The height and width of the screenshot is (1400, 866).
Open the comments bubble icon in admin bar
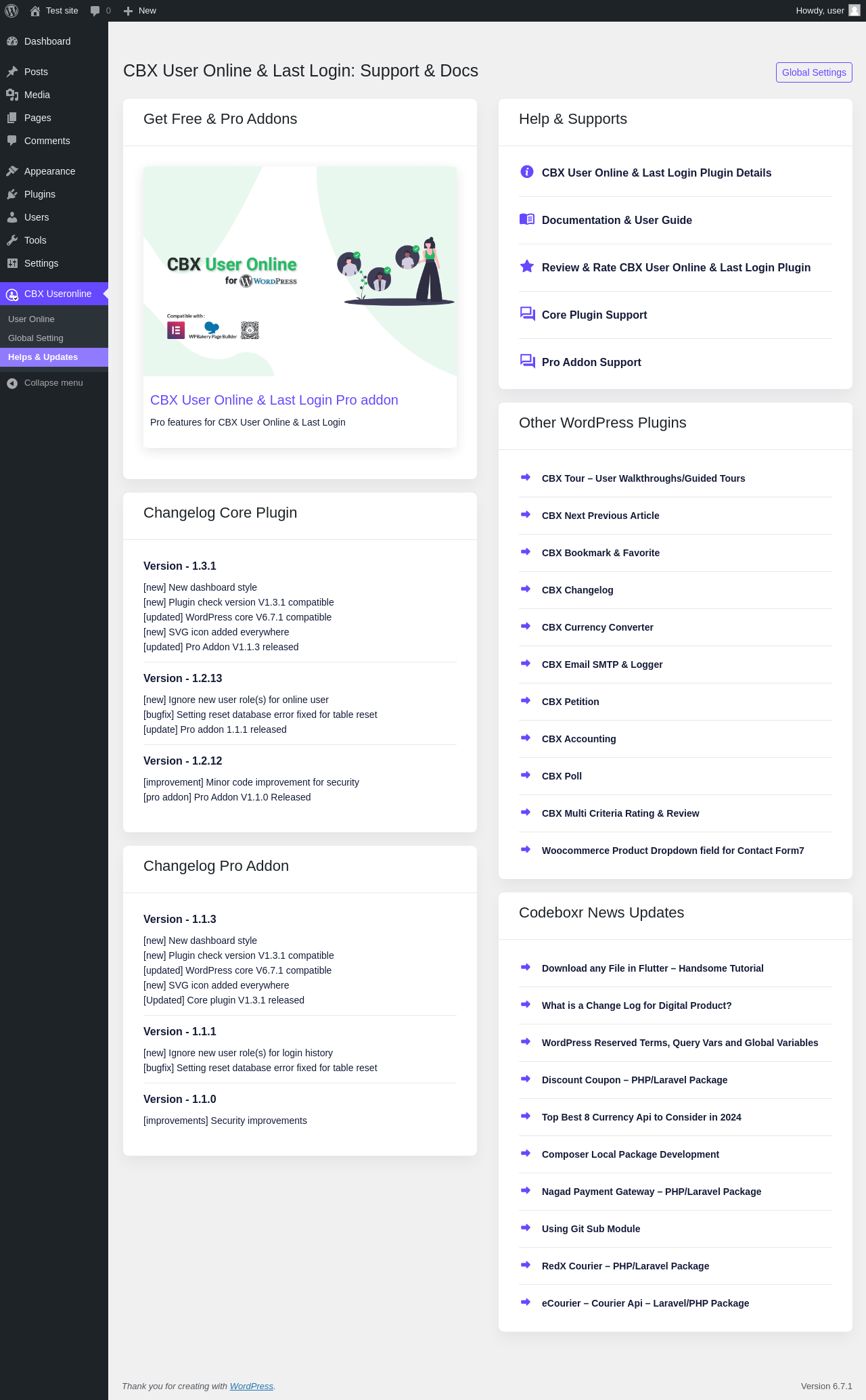[95, 11]
